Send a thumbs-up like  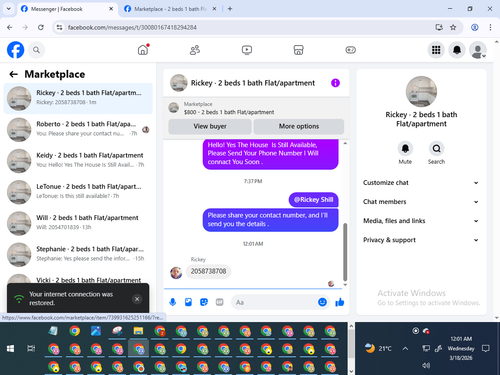pos(340,302)
